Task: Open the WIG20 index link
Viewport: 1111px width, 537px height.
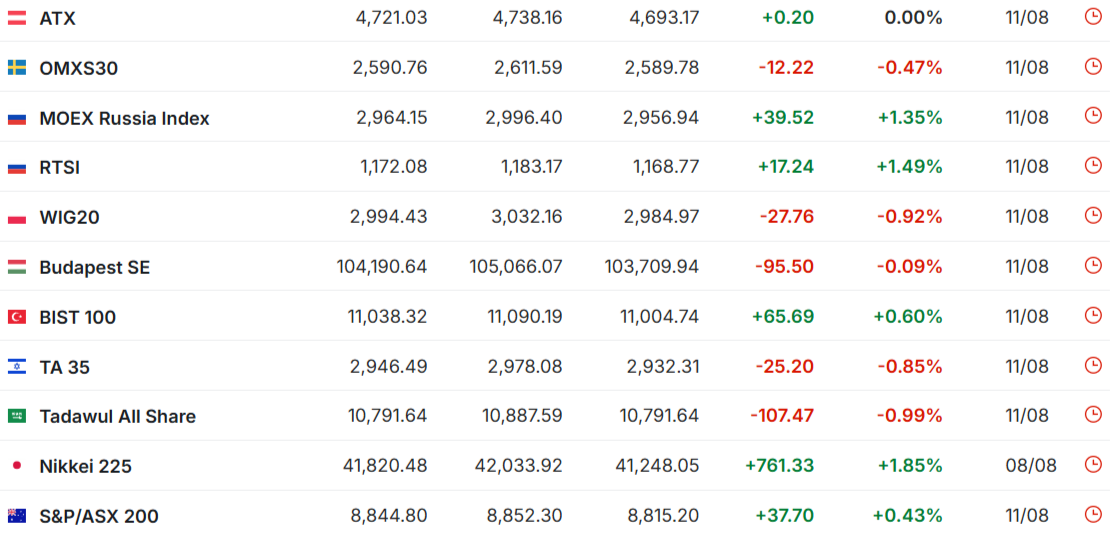Action: click(69, 217)
